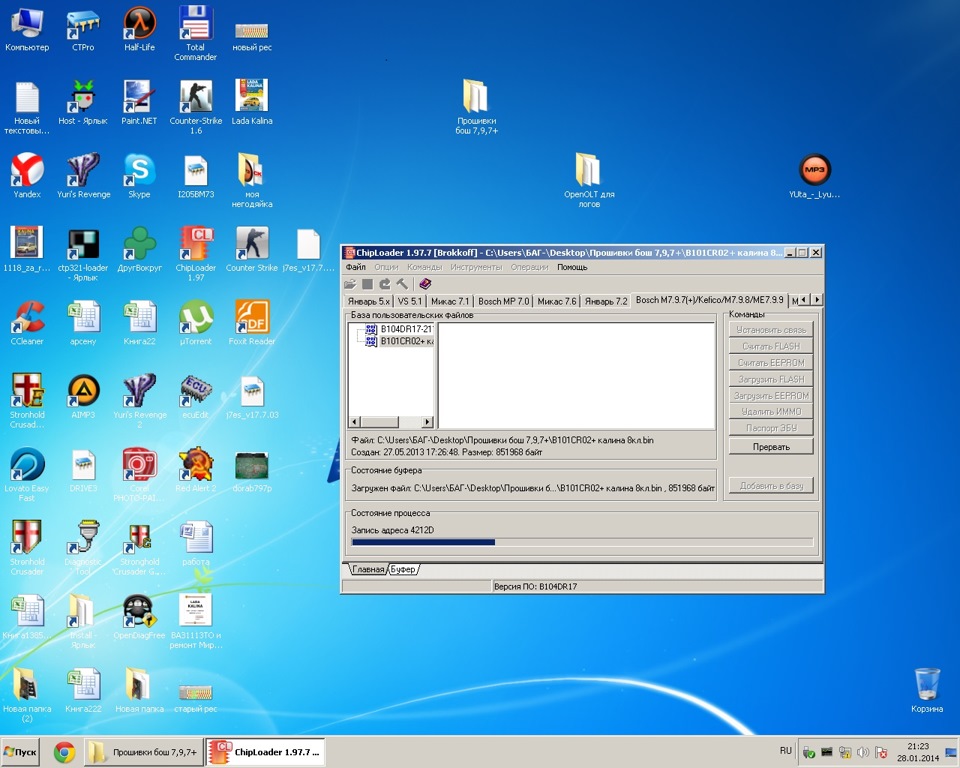Open the OpenDiagFree desktop icon
This screenshot has width=960, height=768.
click(140, 616)
